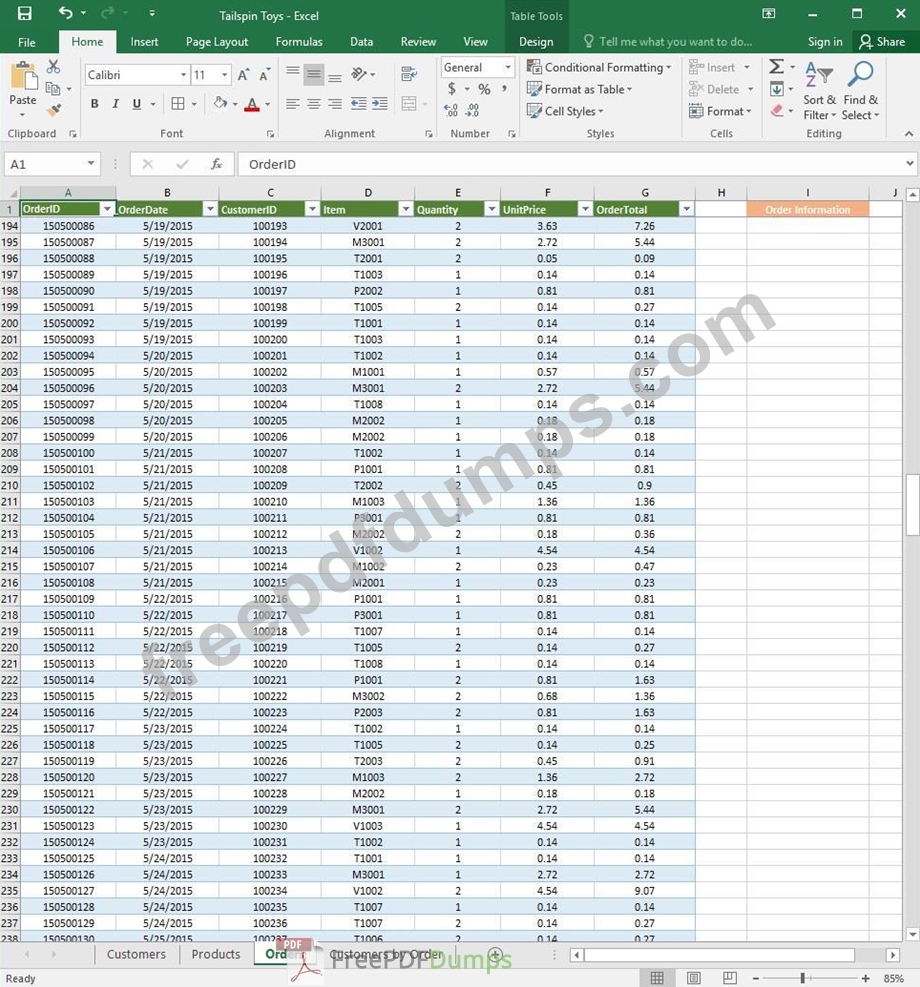
Task: Toggle Bold formatting
Action: (94, 104)
